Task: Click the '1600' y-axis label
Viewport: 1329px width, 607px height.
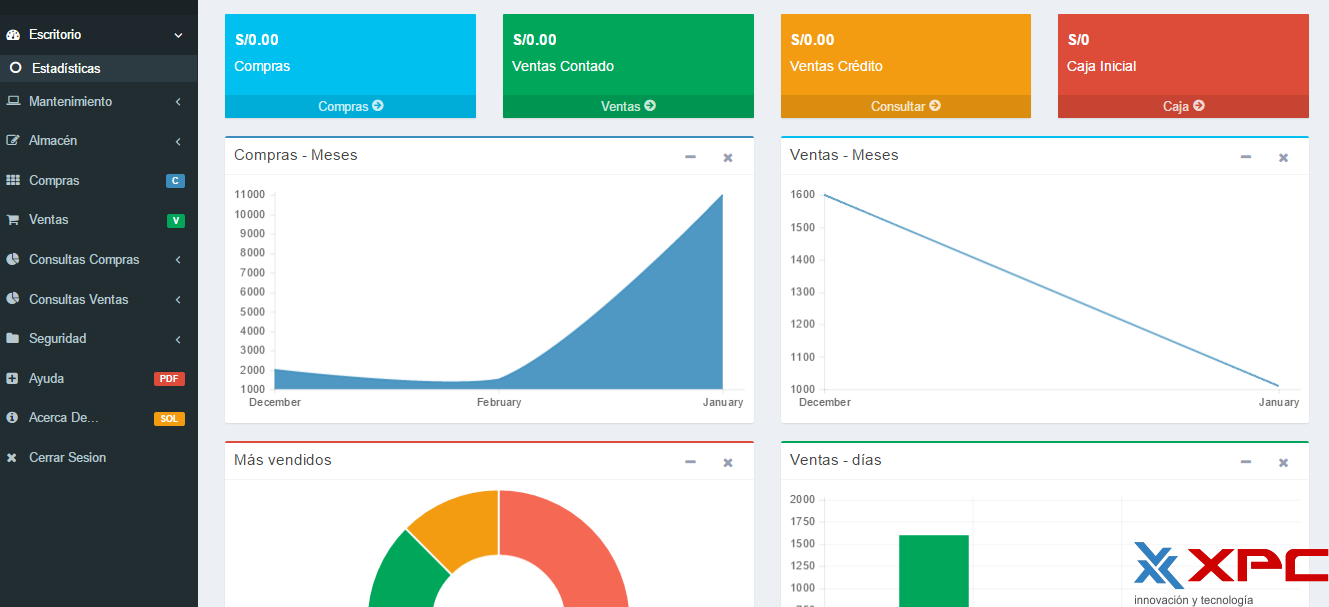Action: (x=802, y=195)
